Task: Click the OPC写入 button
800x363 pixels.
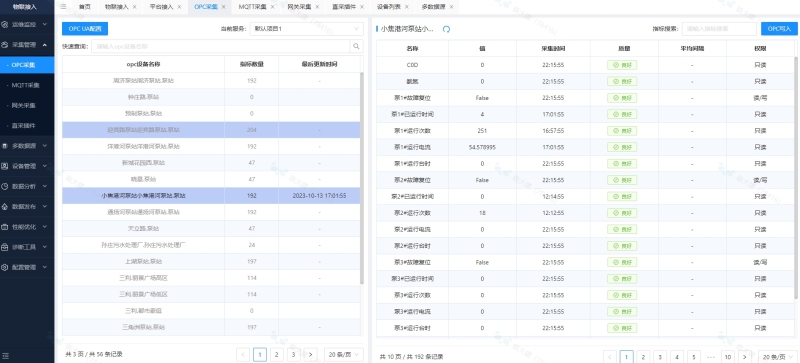Action: (779, 29)
